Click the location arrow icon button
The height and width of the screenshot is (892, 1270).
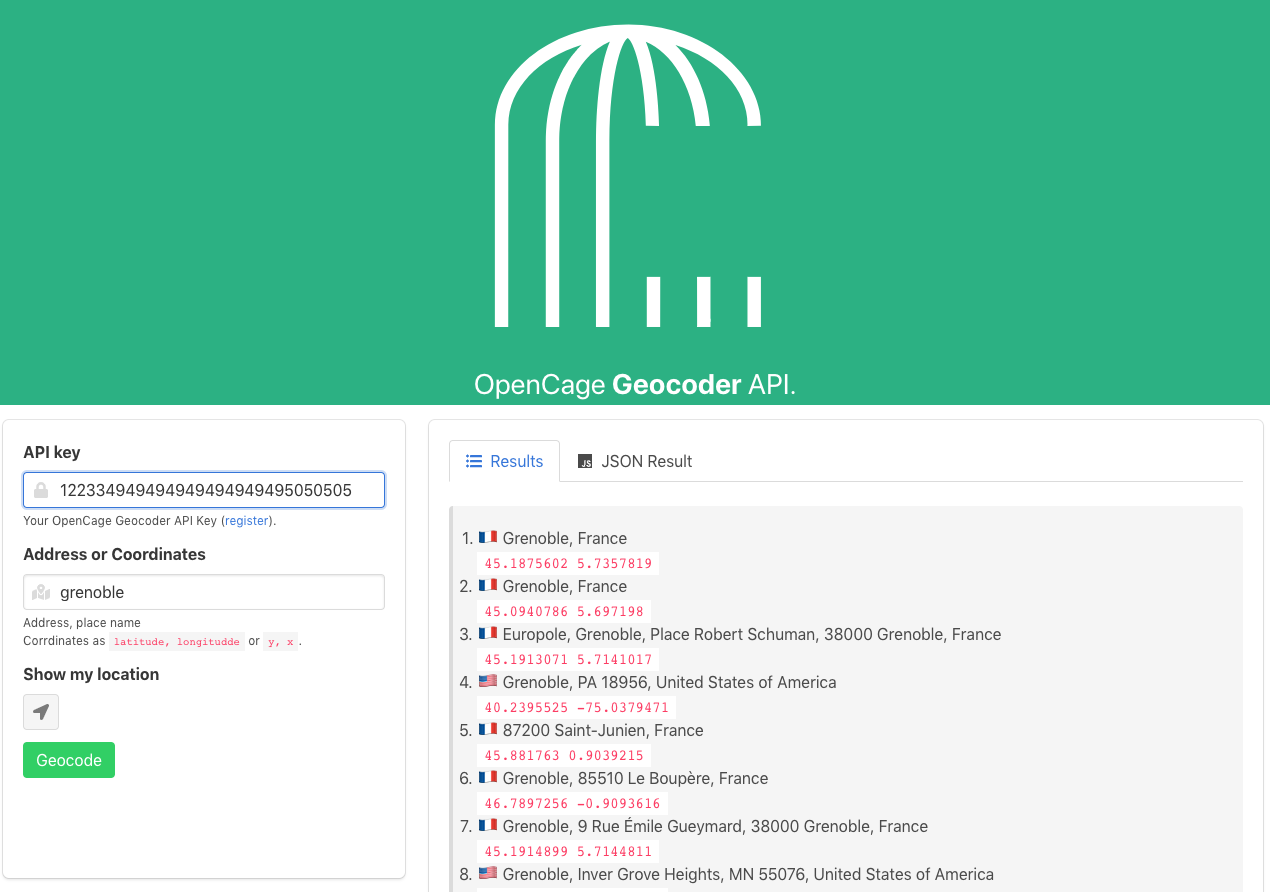click(x=41, y=712)
